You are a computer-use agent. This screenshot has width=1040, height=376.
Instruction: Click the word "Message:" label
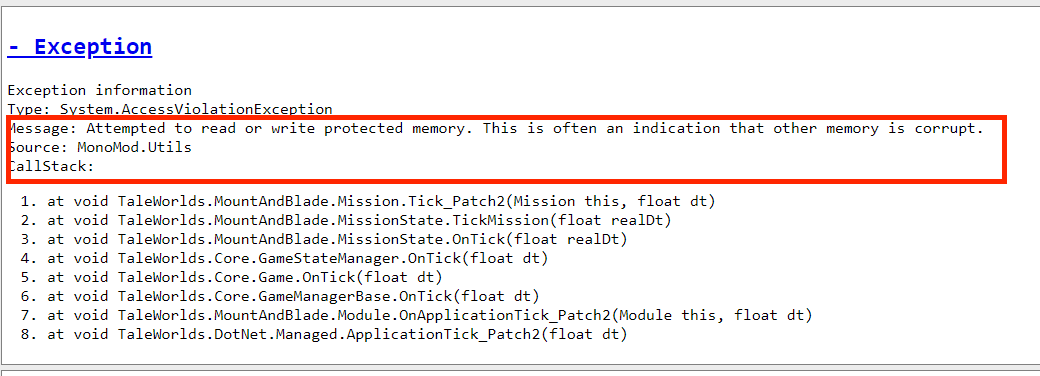42,128
